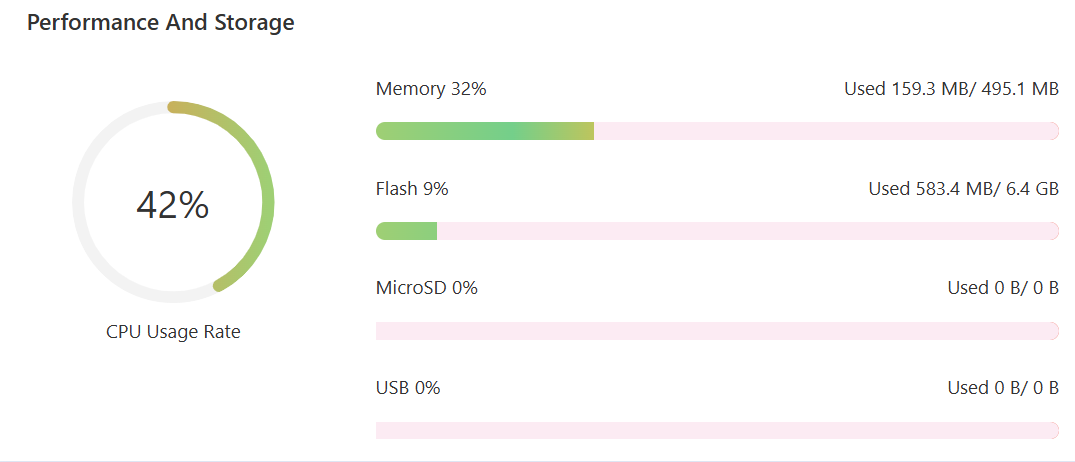Click the Used 583.4 MB/ 6.4 GB text

click(x=963, y=188)
